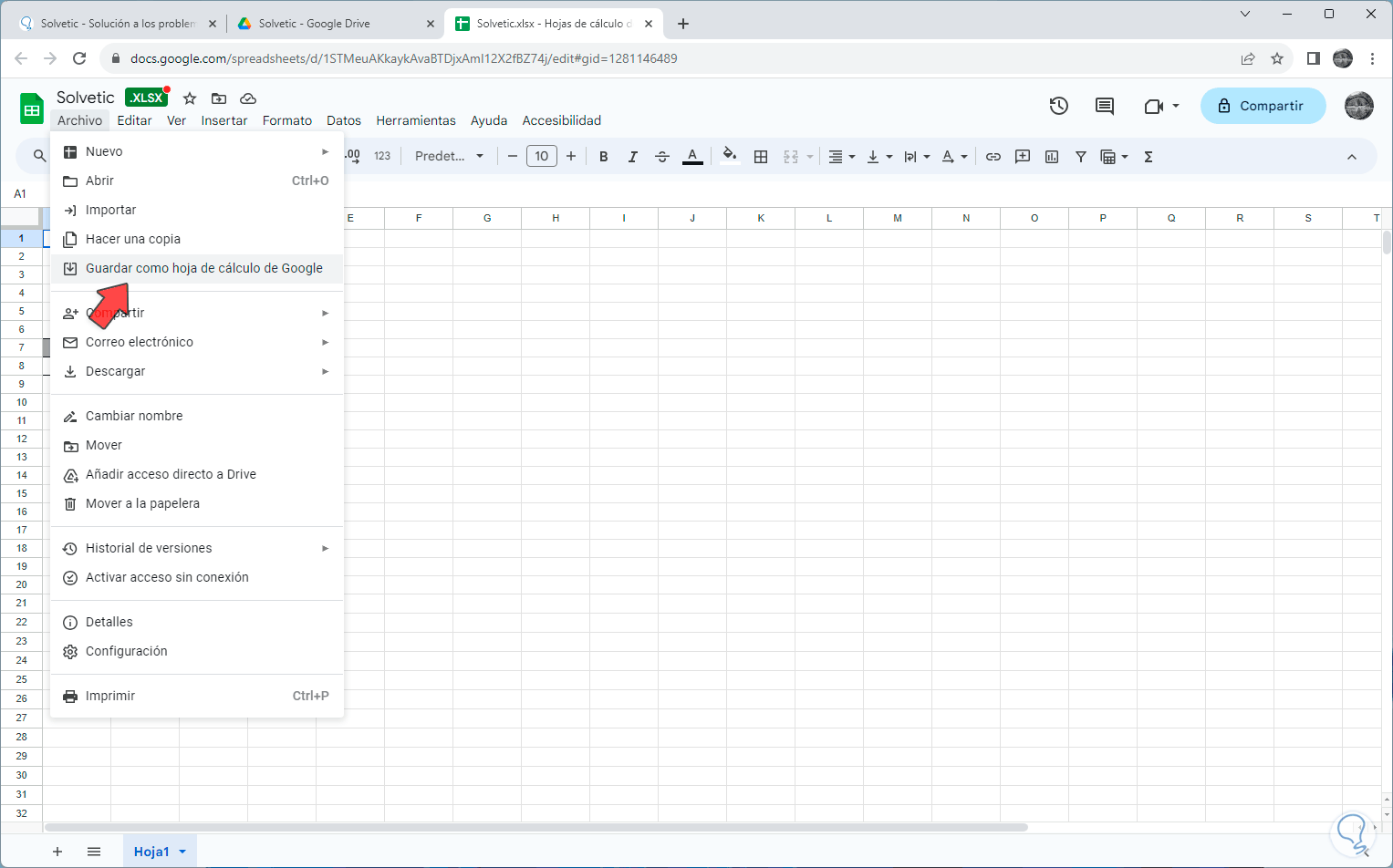Open the Formato menu

click(287, 120)
